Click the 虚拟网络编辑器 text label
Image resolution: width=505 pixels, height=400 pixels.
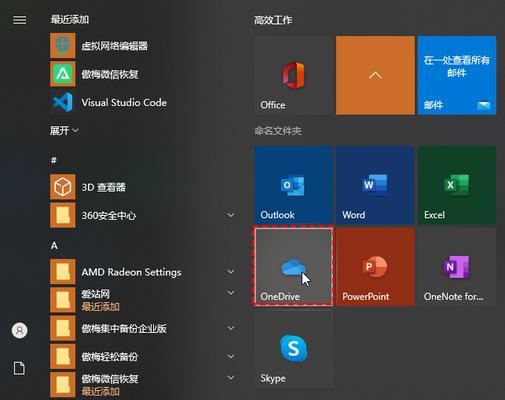(x=115, y=46)
